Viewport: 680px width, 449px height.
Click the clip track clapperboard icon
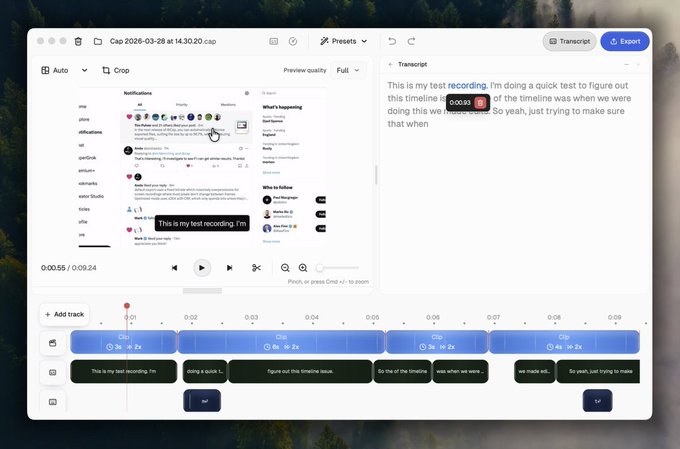coord(52,343)
